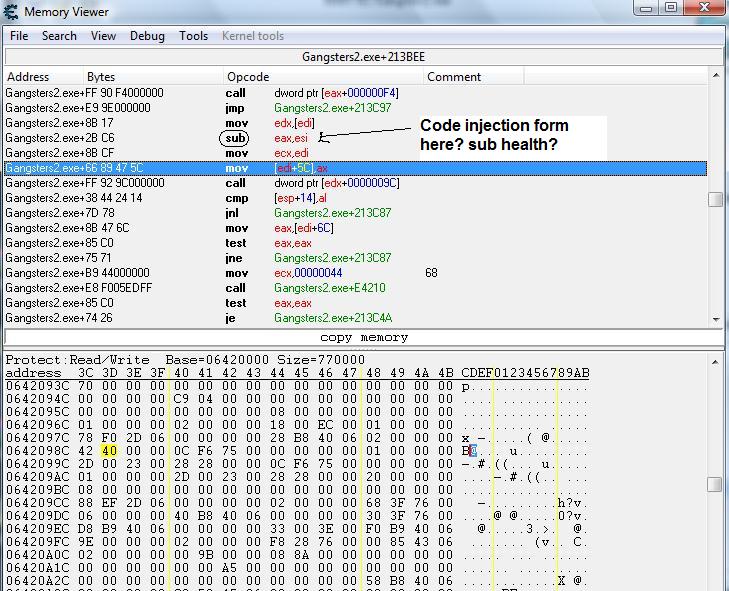Click the Address column header

pos(28,77)
